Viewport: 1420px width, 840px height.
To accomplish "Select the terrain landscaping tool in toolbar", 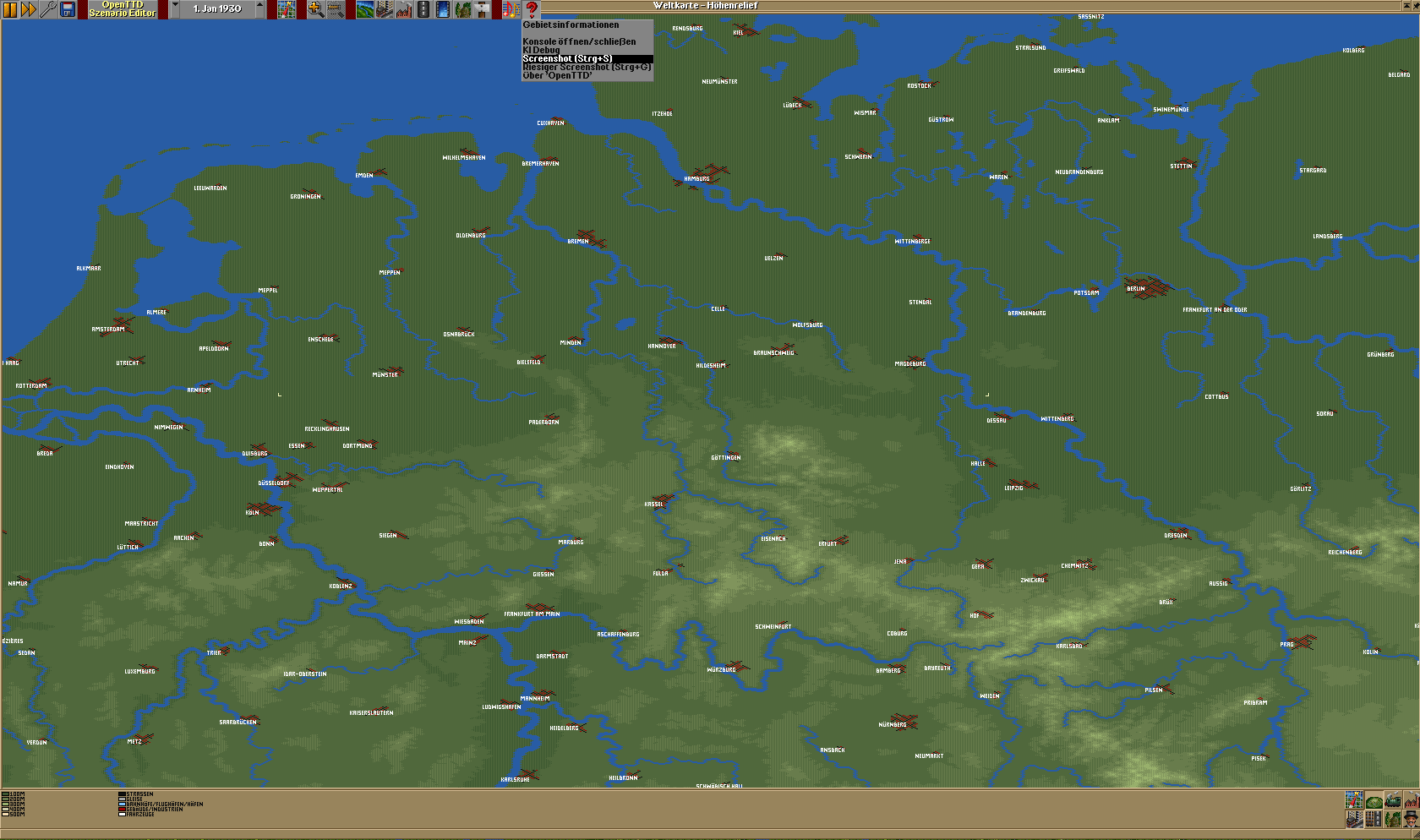I will (365, 9).
